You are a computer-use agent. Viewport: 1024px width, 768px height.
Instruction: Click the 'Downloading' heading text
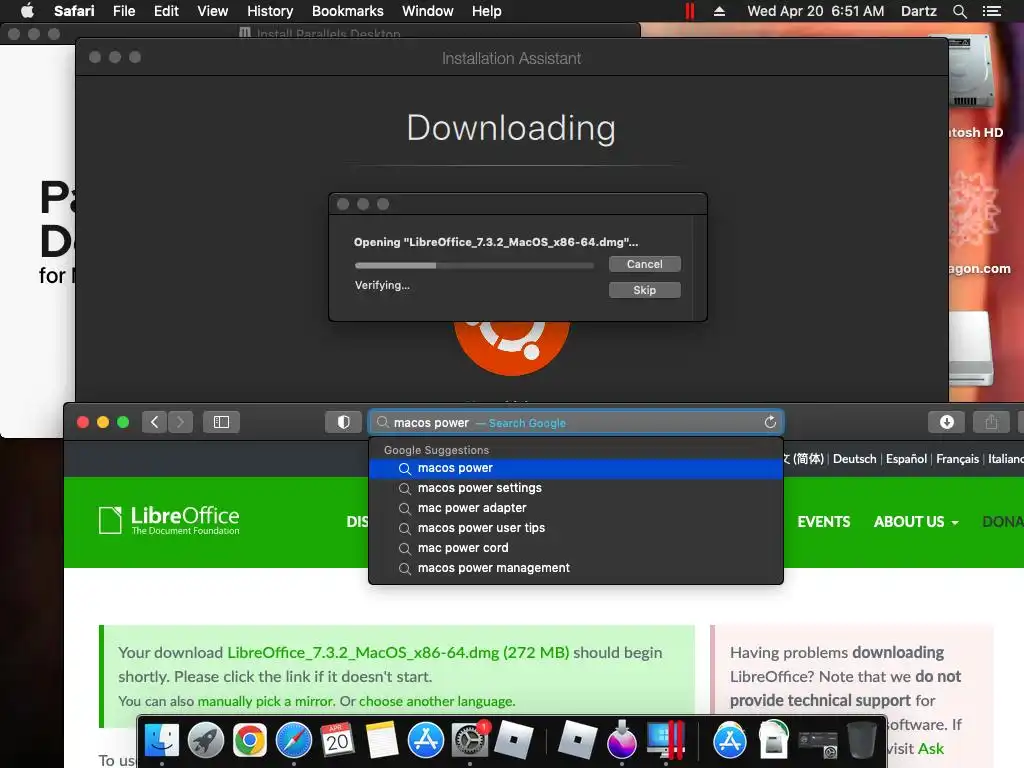pyautogui.click(x=511, y=129)
